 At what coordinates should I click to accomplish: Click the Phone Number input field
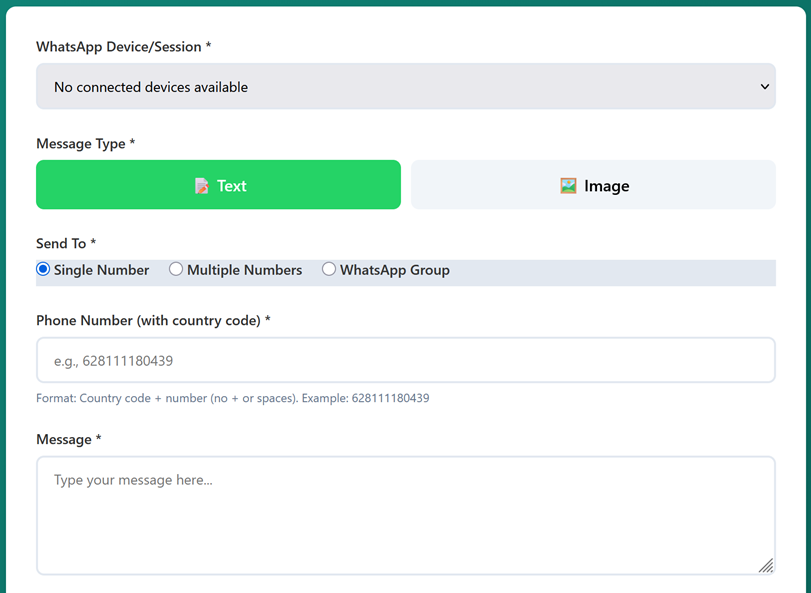(x=406, y=359)
